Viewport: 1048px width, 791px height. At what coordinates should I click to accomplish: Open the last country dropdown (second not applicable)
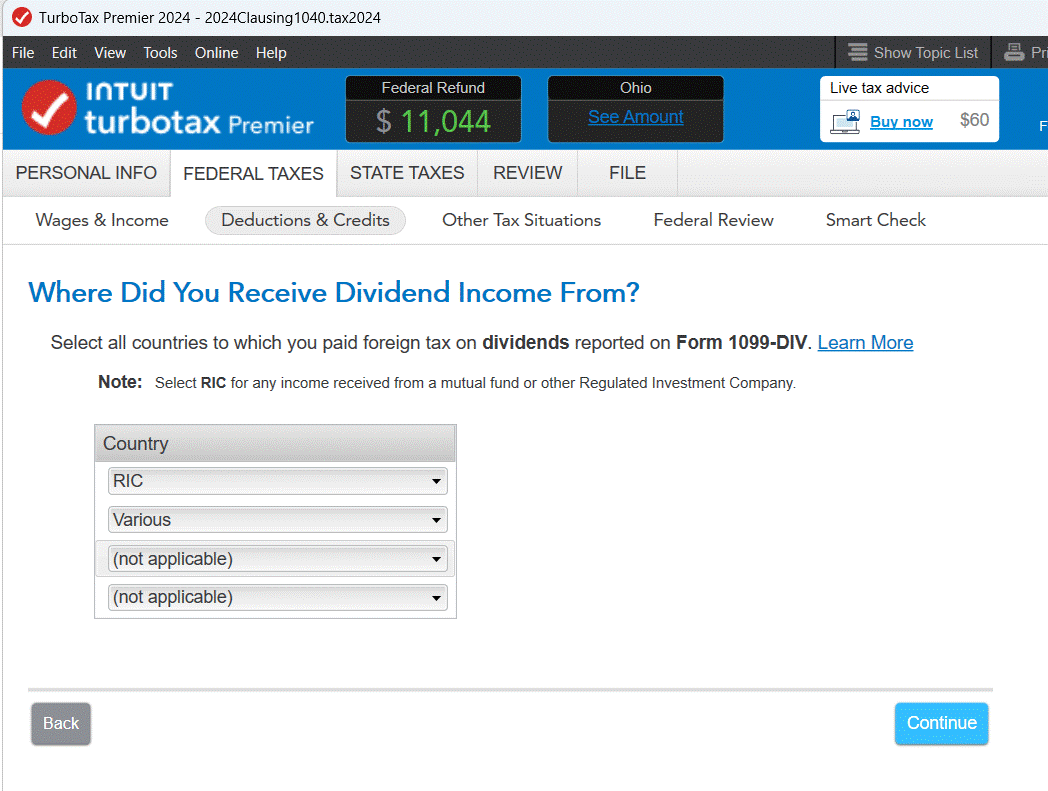click(x=277, y=597)
